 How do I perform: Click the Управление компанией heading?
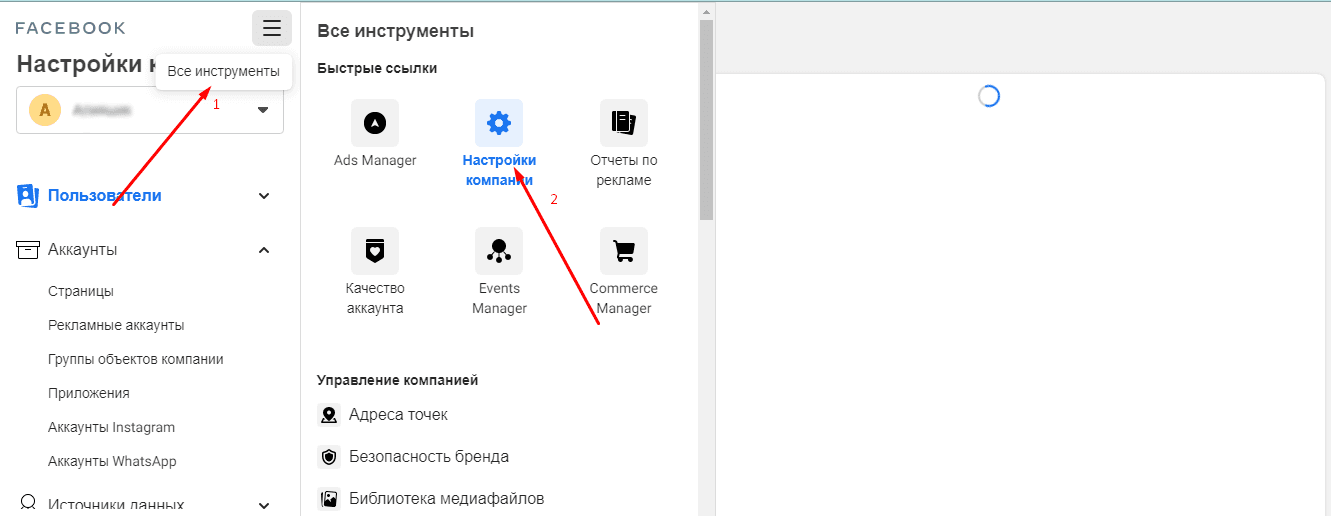tap(397, 380)
